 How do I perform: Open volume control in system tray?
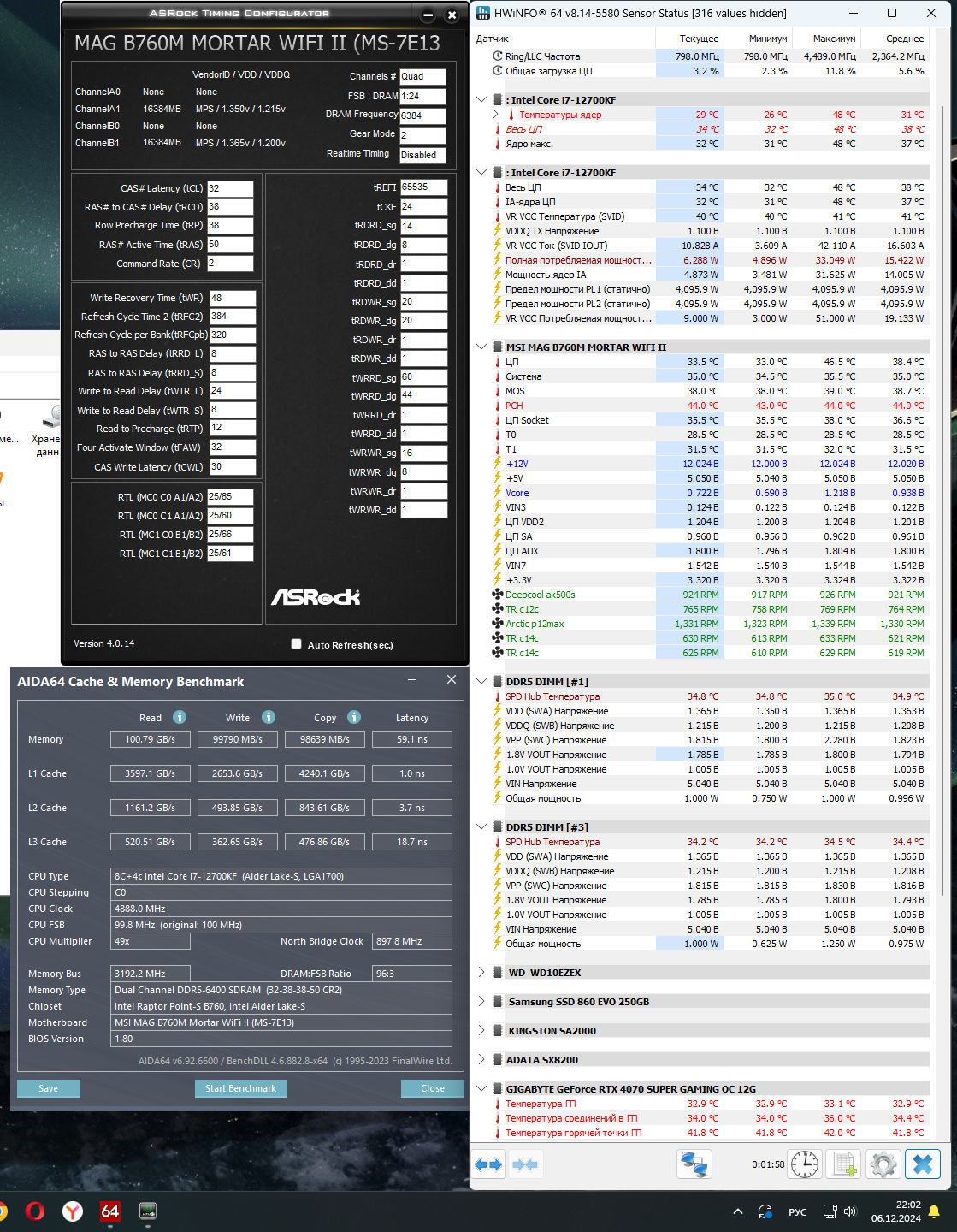click(x=849, y=1211)
